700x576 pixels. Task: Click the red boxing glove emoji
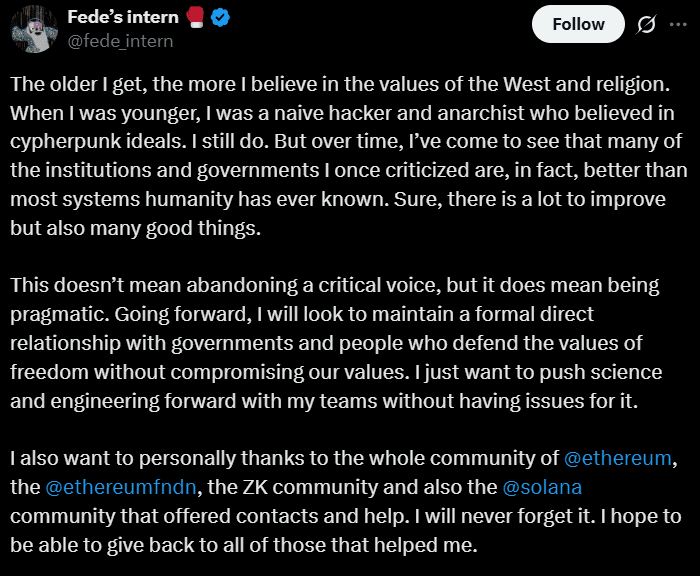pyautogui.click(x=194, y=17)
